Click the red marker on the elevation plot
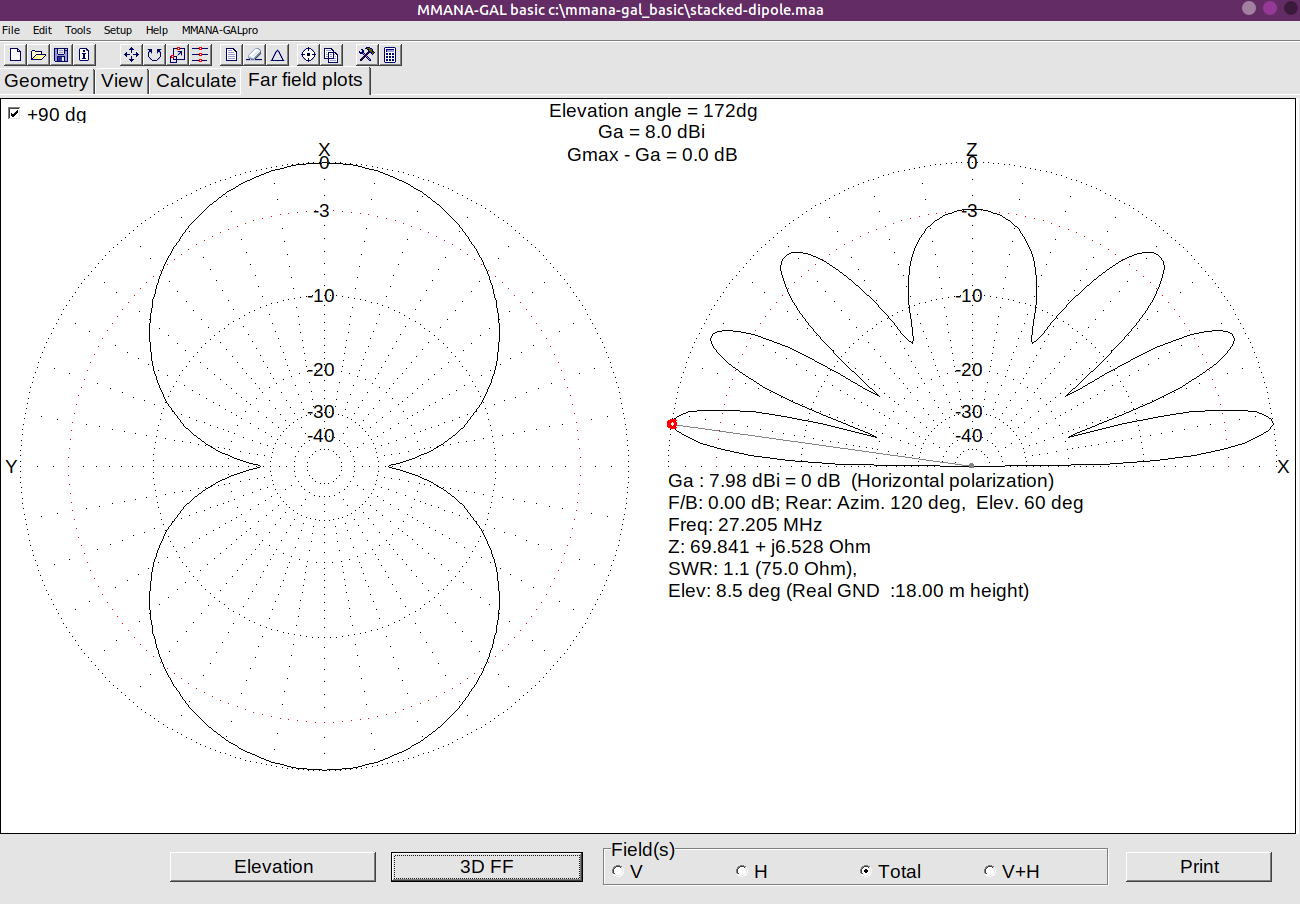The width and height of the screenshot is (1300, 904). (671, 423)
